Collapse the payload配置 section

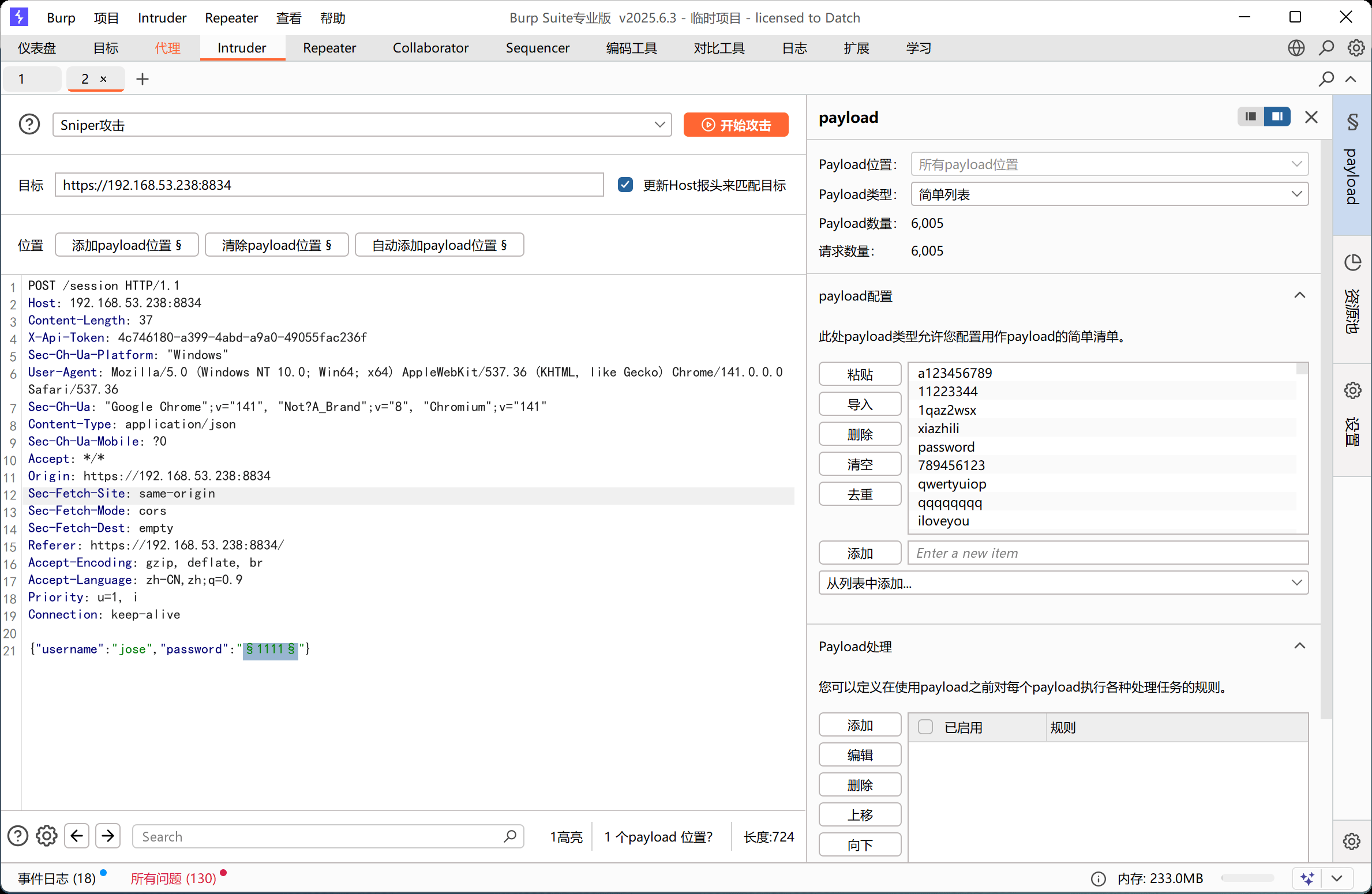pos(1299,296)
